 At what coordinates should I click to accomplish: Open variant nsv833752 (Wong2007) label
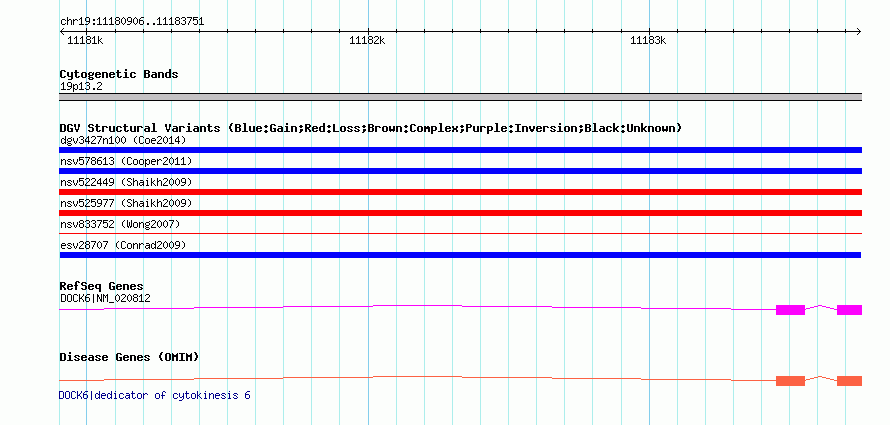click(x=120, y=225)
